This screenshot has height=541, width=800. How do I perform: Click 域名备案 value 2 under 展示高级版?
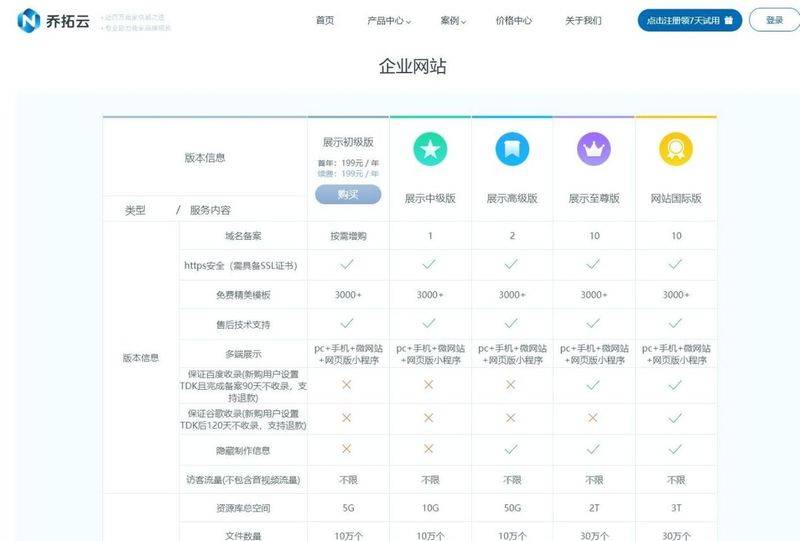[x=512, y=236]
